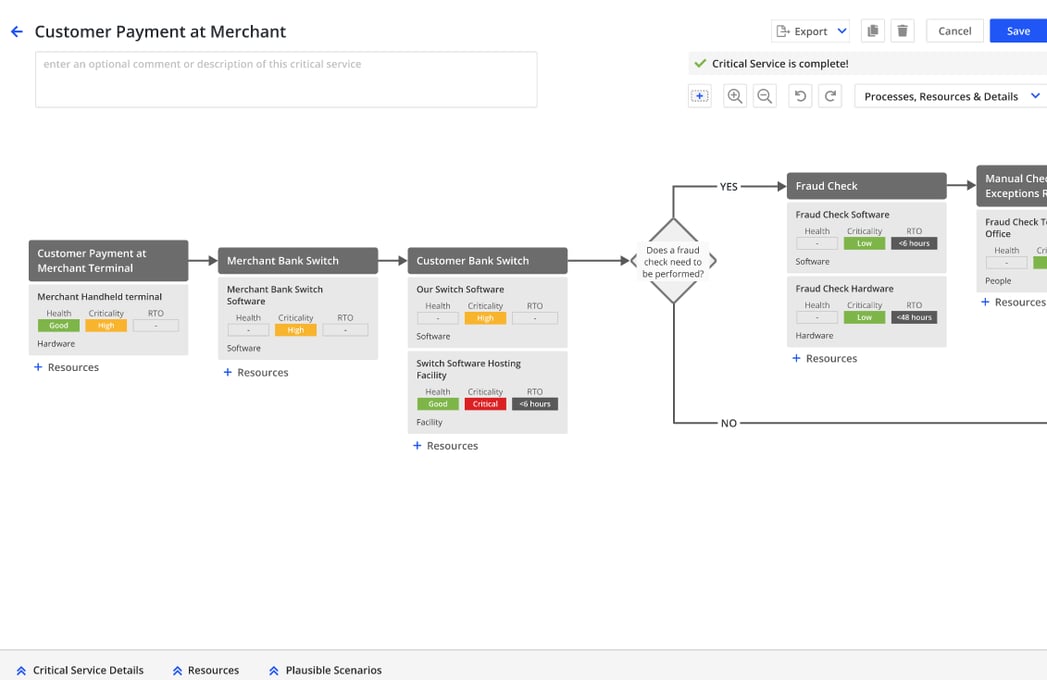Viewport: 1047px width, 680px height.
Task: Add Resources under Fraud Check
Action: pyautogui.click(x=825, y=358)
